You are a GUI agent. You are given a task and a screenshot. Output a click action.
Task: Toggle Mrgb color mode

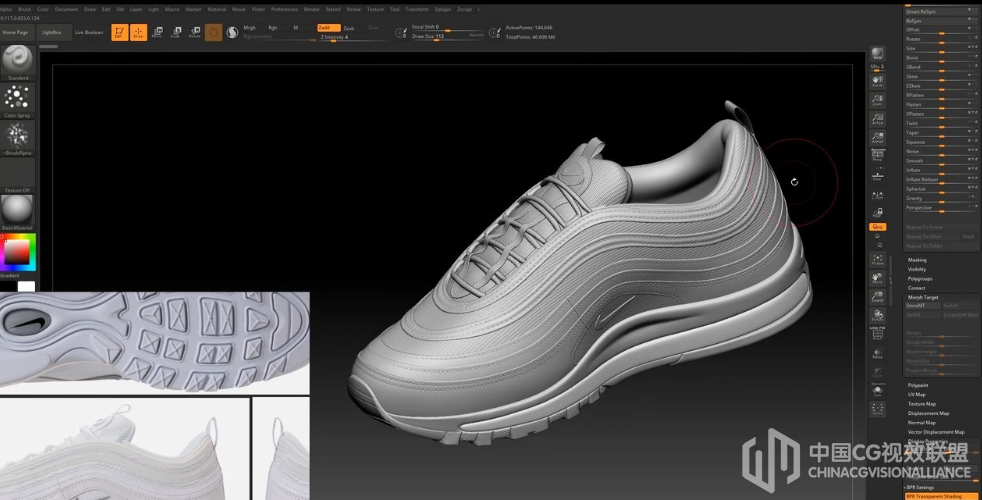pos(249,28)
